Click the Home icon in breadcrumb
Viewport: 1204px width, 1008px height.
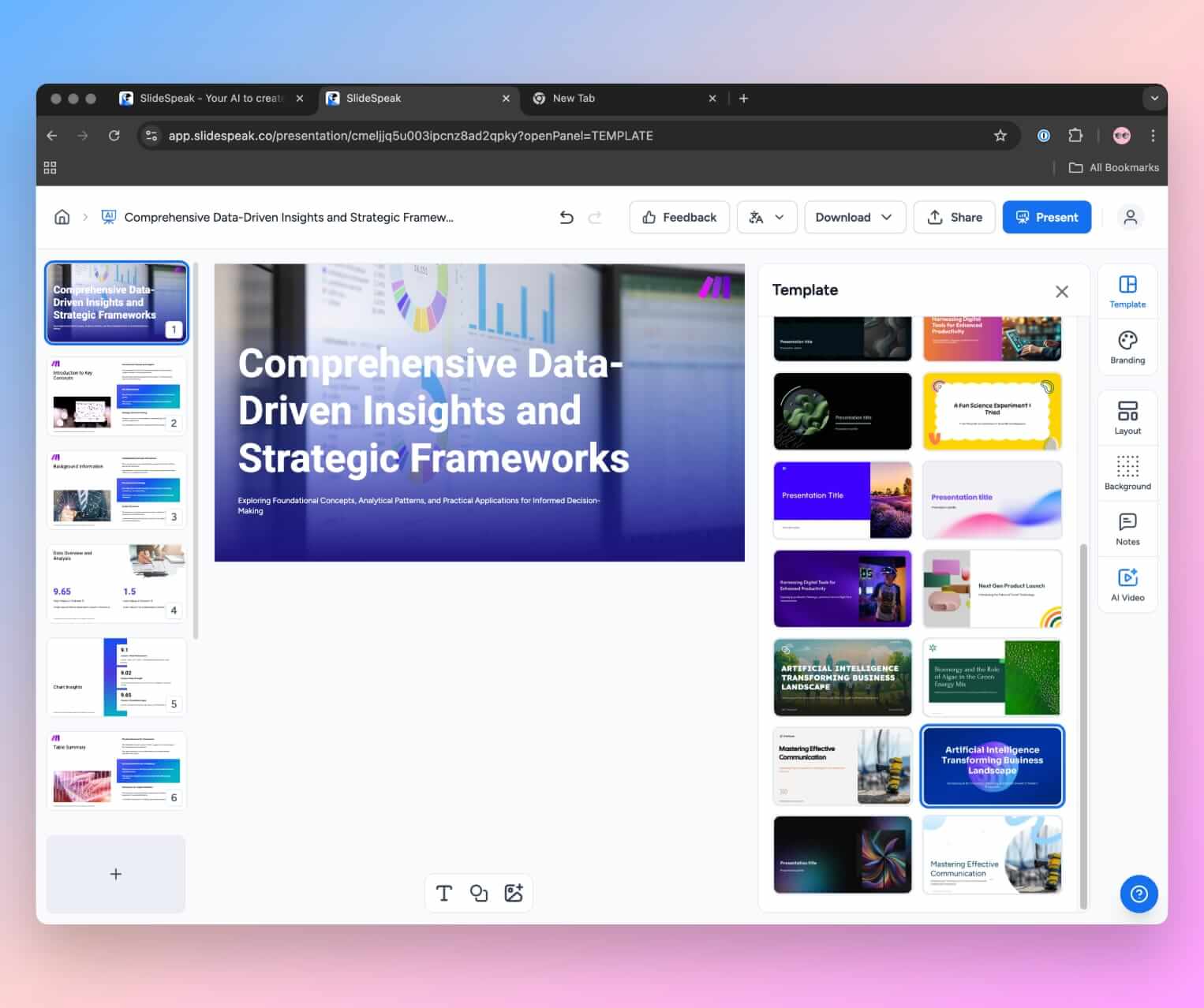coord(62,217)
